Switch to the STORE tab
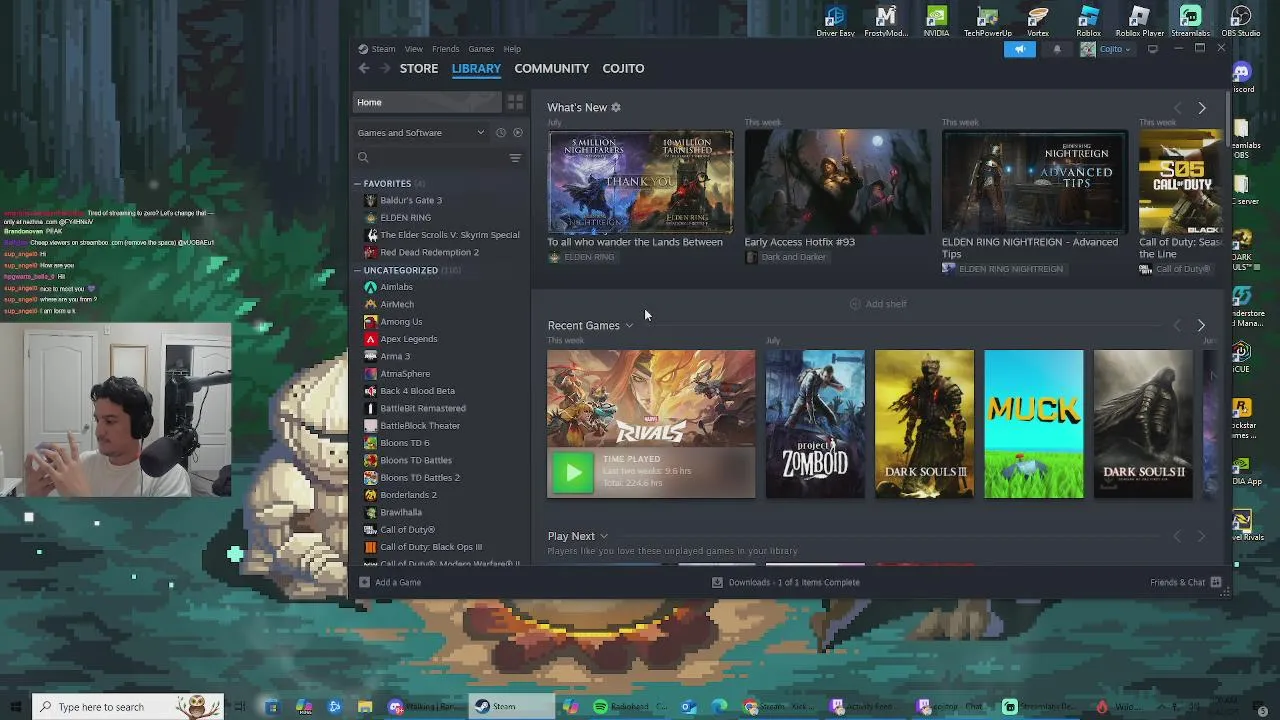The height and width of the screenshot is (720, 1280). click(419, 68)
